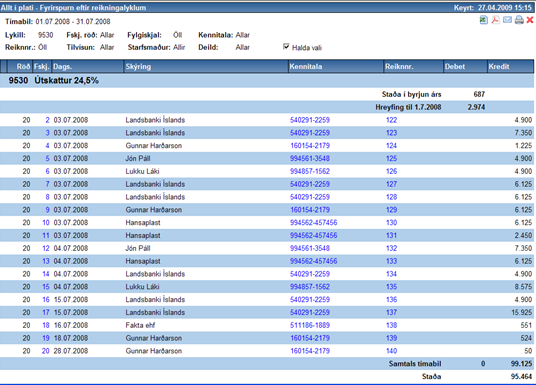Image resolution: width=536 pixels, height=385 pixels.
Task: Open invoice number 139 link
Action: pos(391,338)
